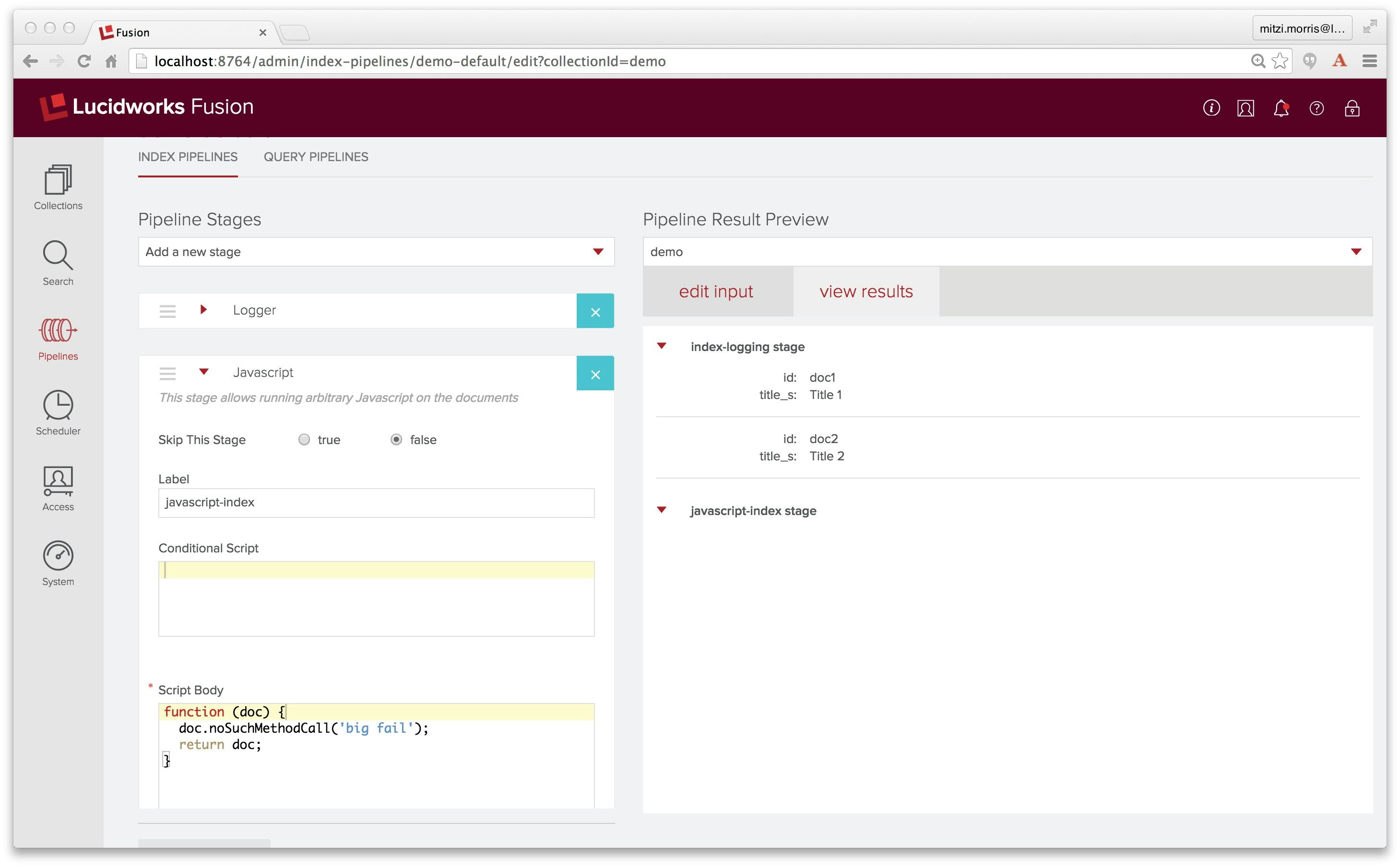The image size is (1400, 867).
Task: Select true for Skip This Stage
Action: coord(304,440)
